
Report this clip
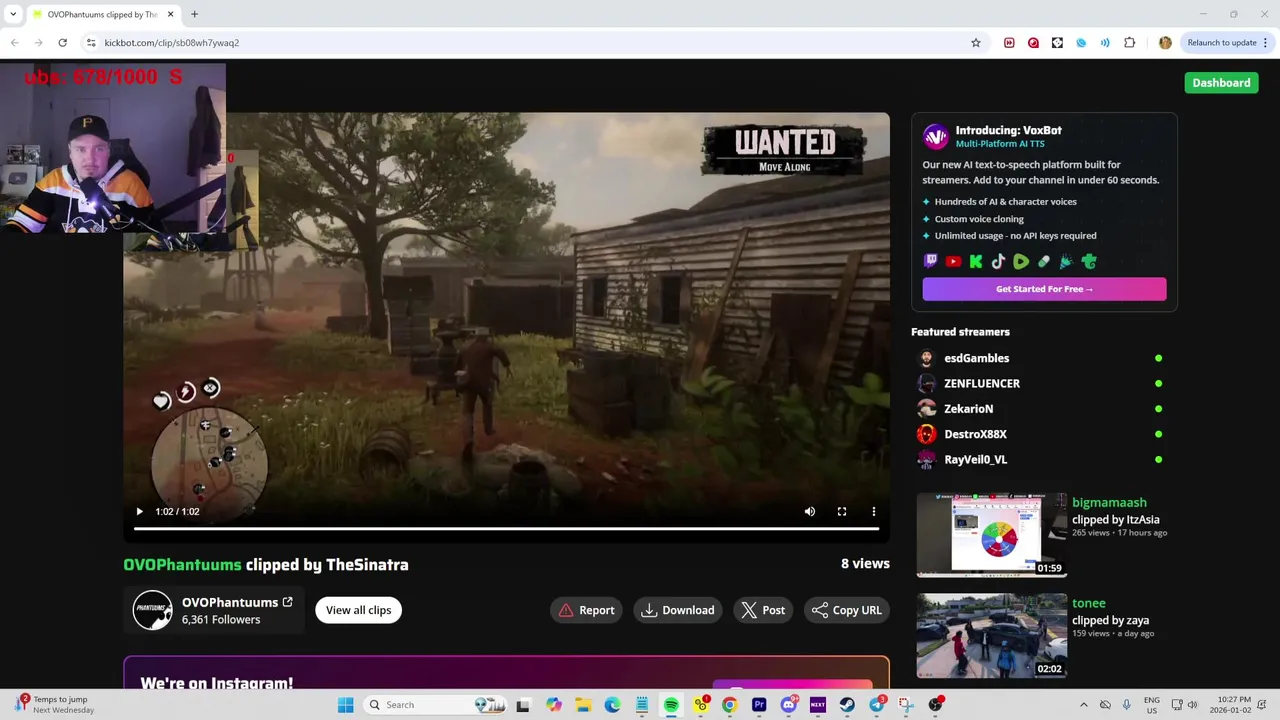(x=586, y=610)
